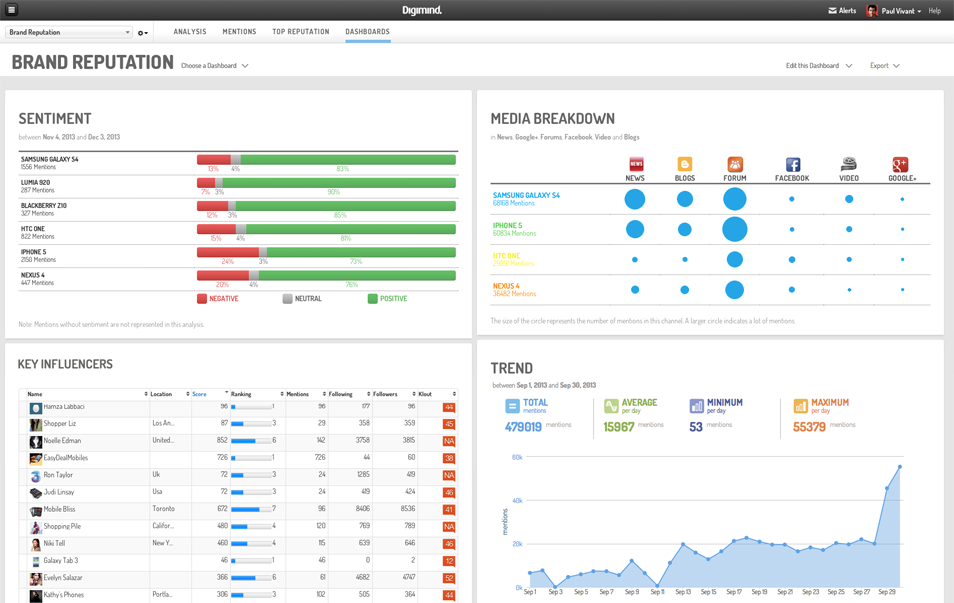This screenshot has width=954, height=603.
Task: Click the Maximum per day icon
Action: point(801,406)
